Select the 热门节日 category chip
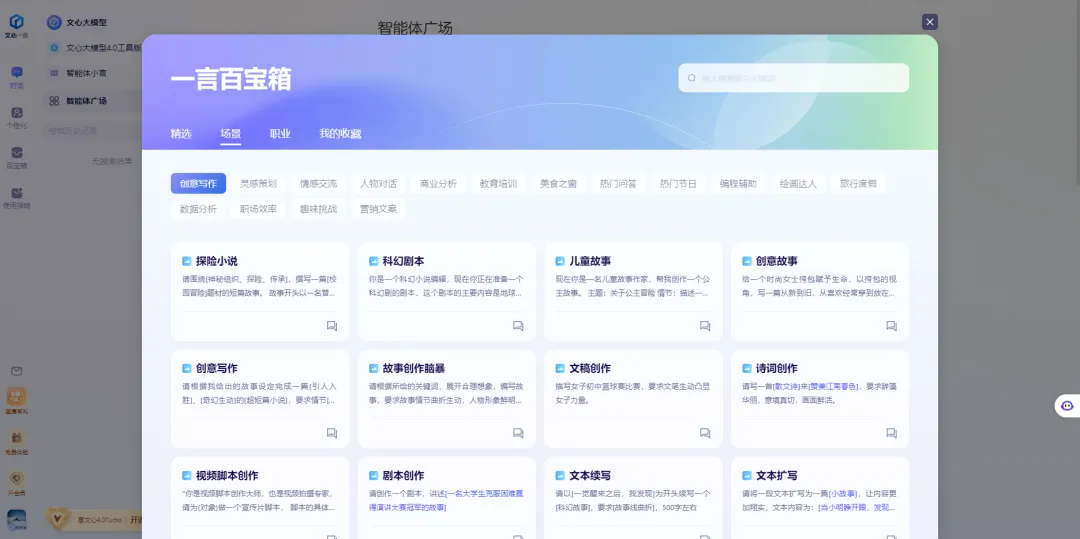Image resolution: width=1080 pixels, height=539 pixels. (x=678, y=184)
